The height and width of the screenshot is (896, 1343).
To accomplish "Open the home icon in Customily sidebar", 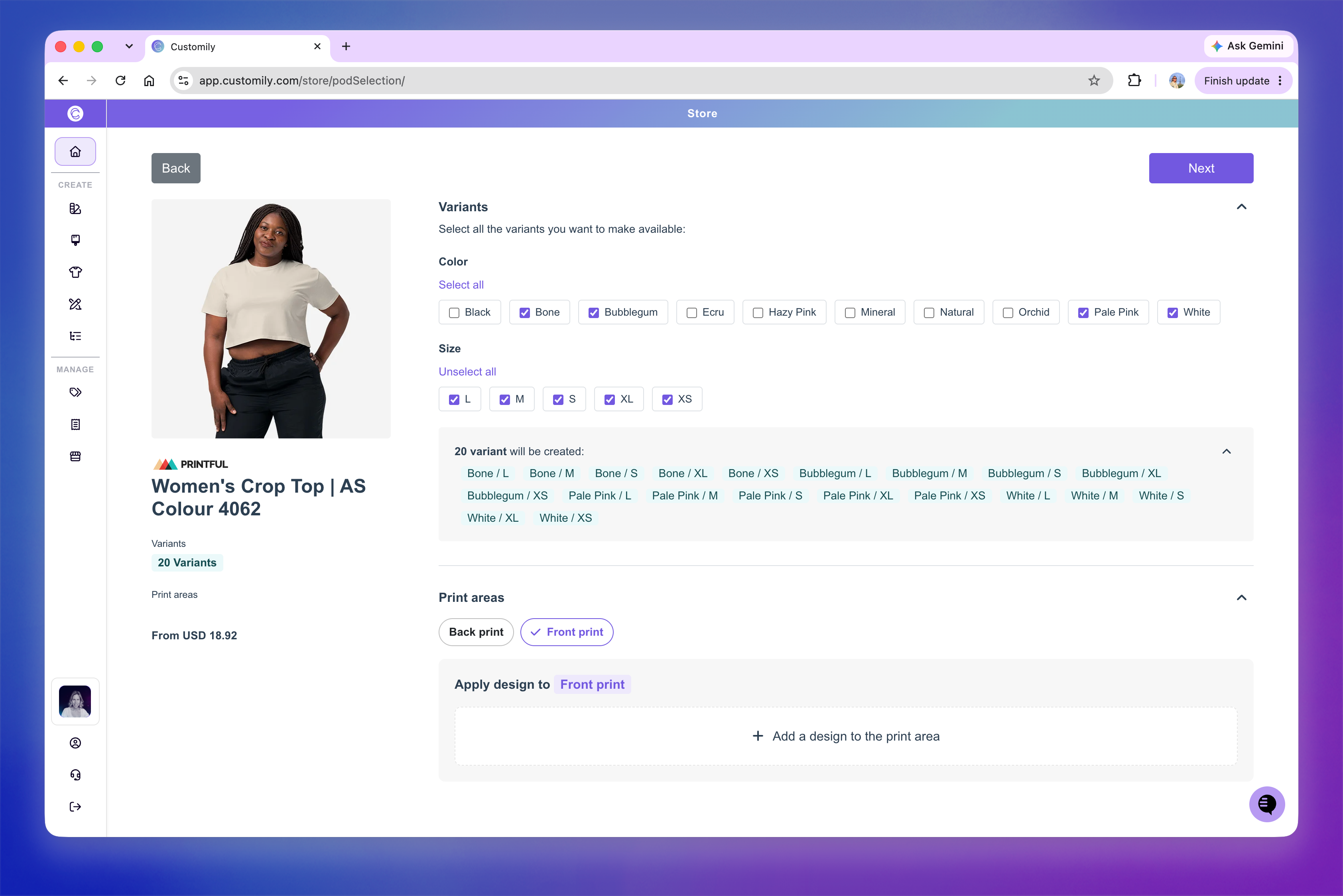I will 75,151.
